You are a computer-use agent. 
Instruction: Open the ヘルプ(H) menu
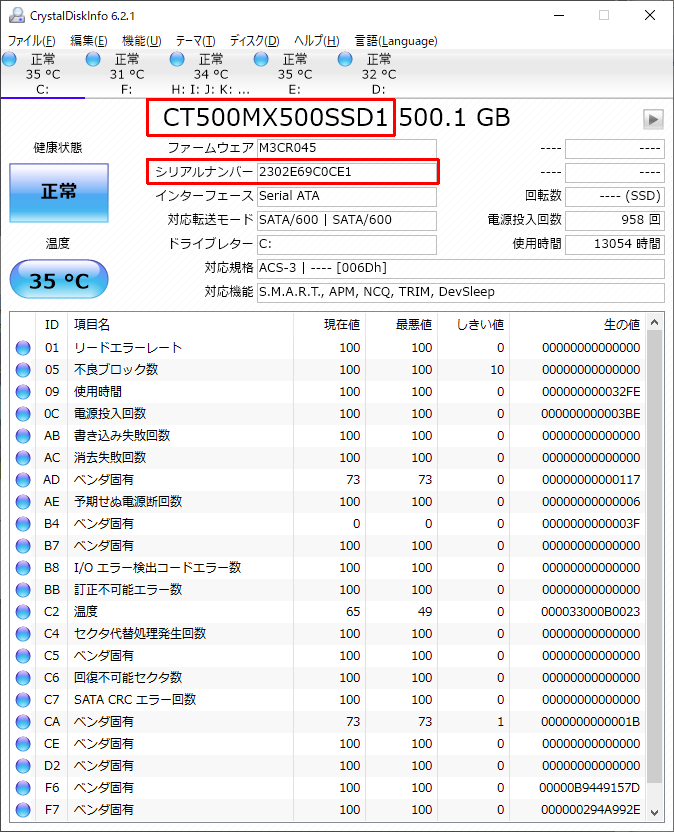(x=317, y=41)
